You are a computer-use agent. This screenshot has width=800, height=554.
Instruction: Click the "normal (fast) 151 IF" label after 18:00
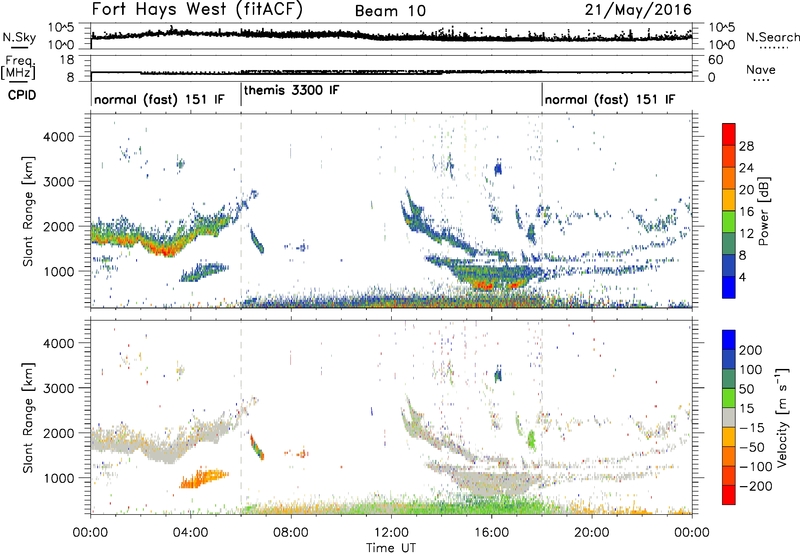610,99
